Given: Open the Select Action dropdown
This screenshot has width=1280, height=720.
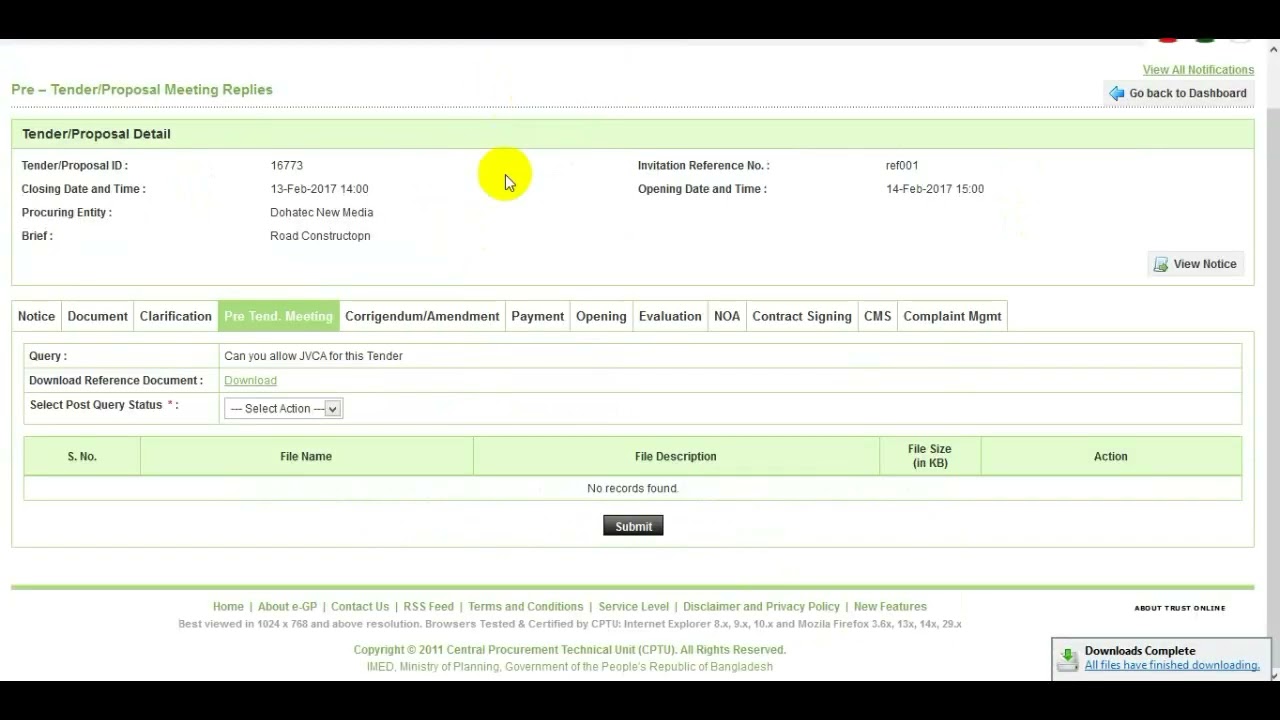Looking at the screenshot, I should click(283, 408).
